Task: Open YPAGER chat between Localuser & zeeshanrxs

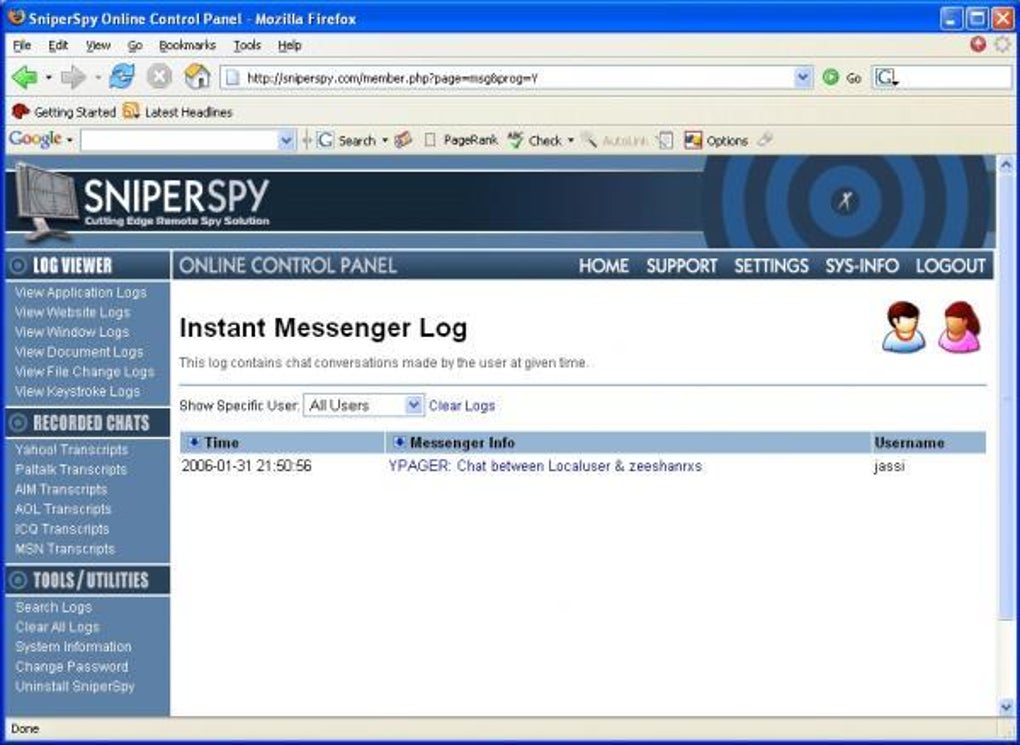Action: [x=545, y=466]
